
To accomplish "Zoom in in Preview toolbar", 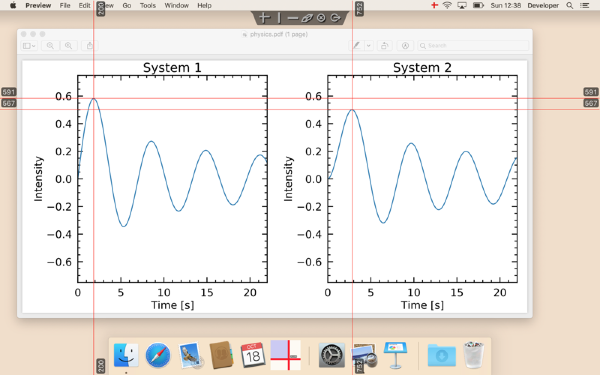I will click(x=68, y=46).
